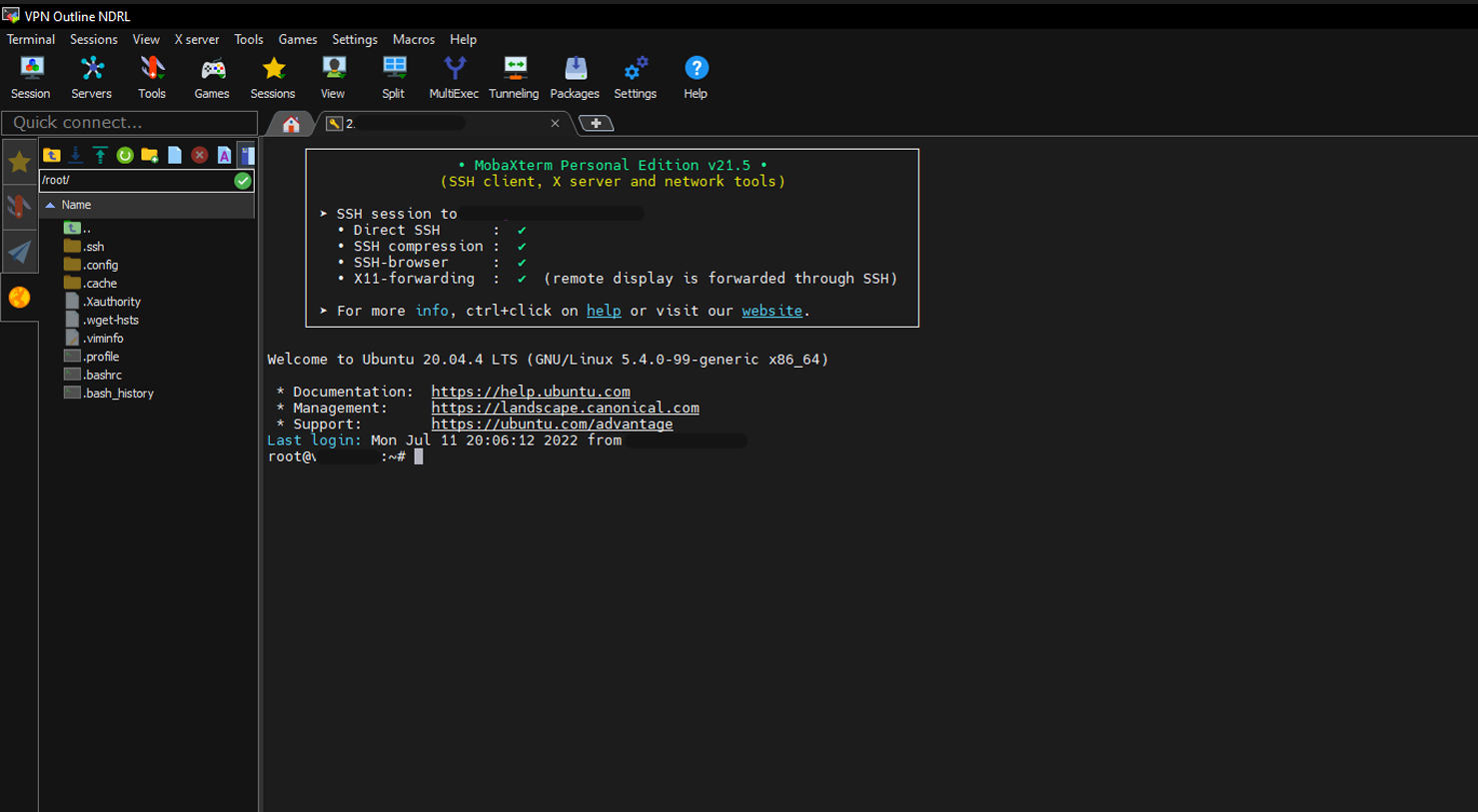
Task: Click the info link in the banner
Action: click(432, 311)
